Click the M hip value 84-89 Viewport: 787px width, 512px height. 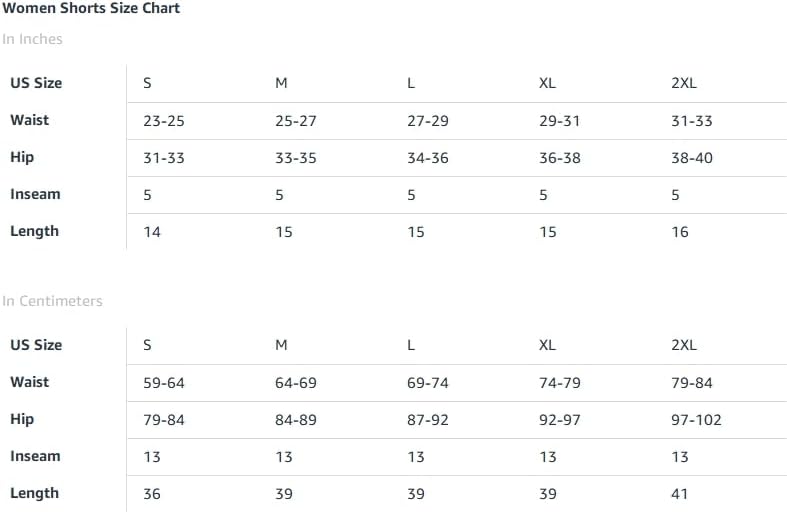(x=296, y=420)
